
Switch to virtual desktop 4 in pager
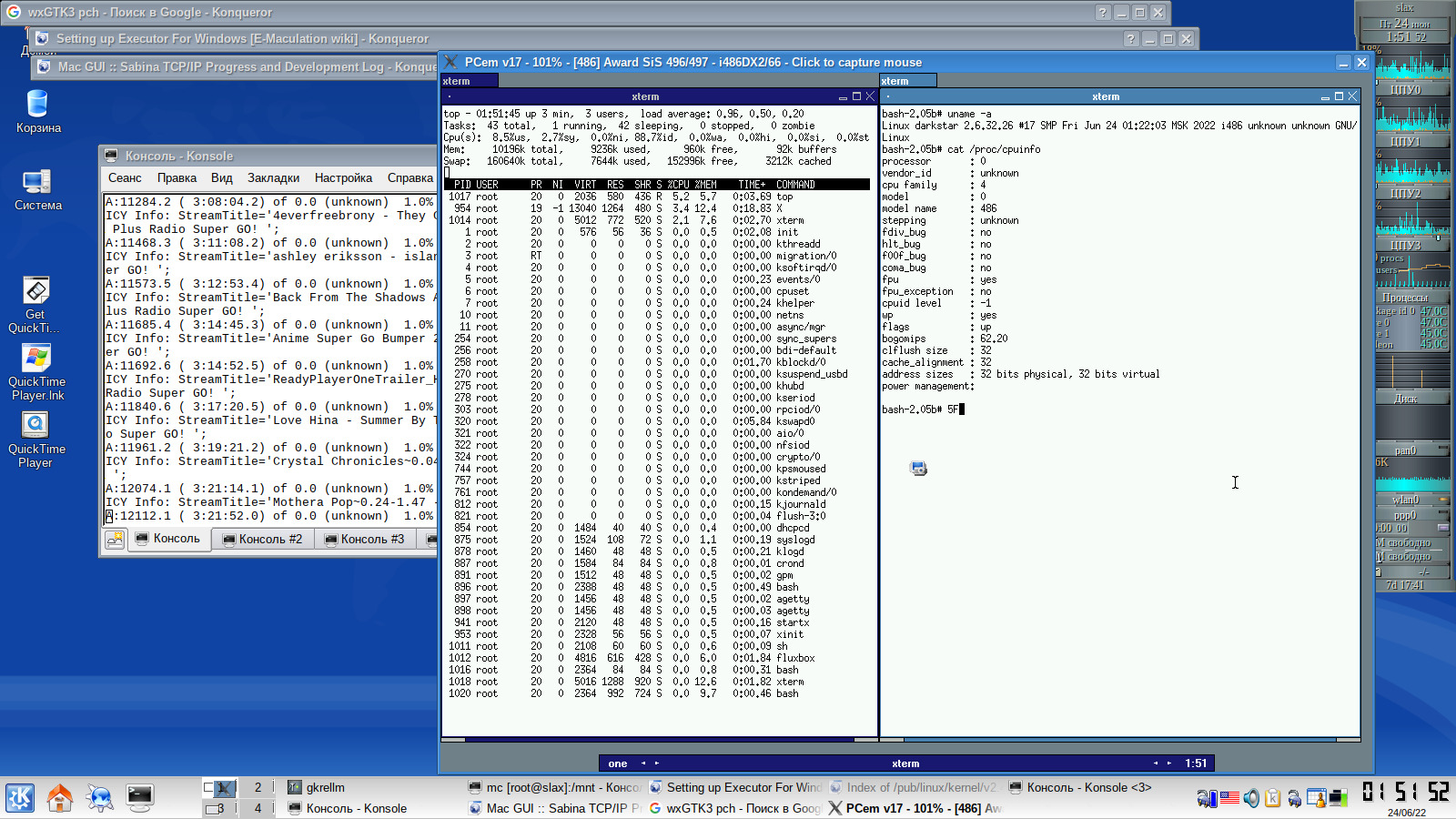258,808
